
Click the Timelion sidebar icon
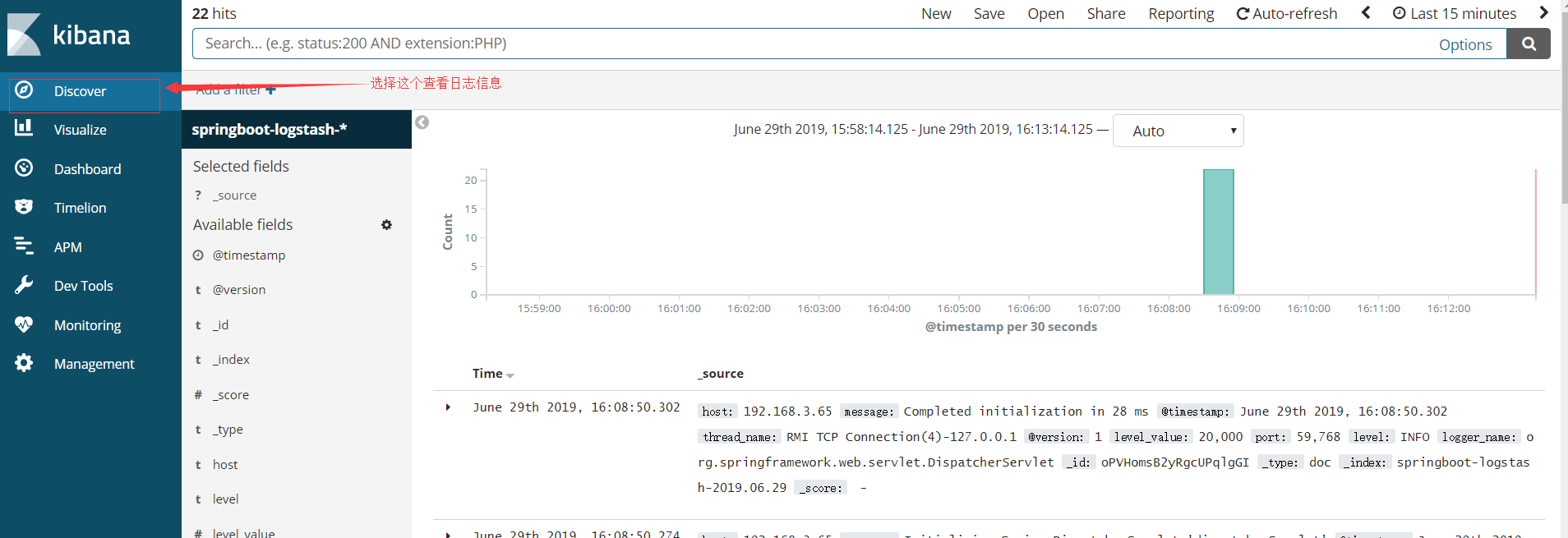coord(24,207)
